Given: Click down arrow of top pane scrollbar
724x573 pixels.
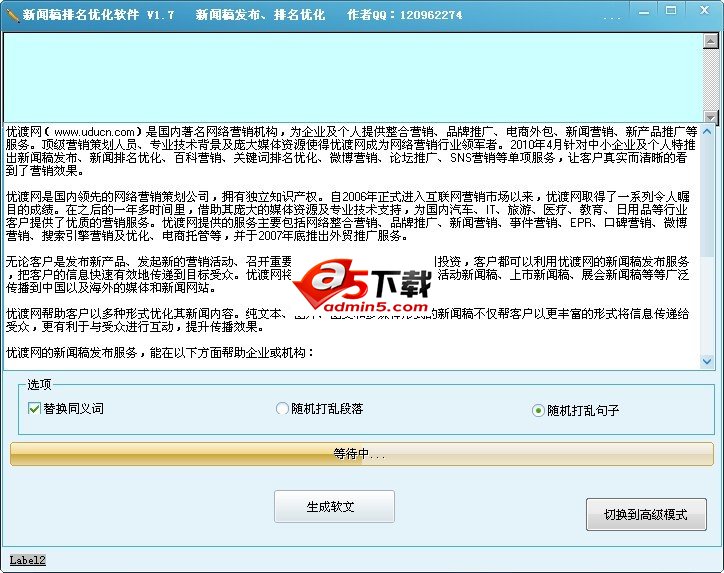Looking at the screenshot, I should click(x=710, y=116).
